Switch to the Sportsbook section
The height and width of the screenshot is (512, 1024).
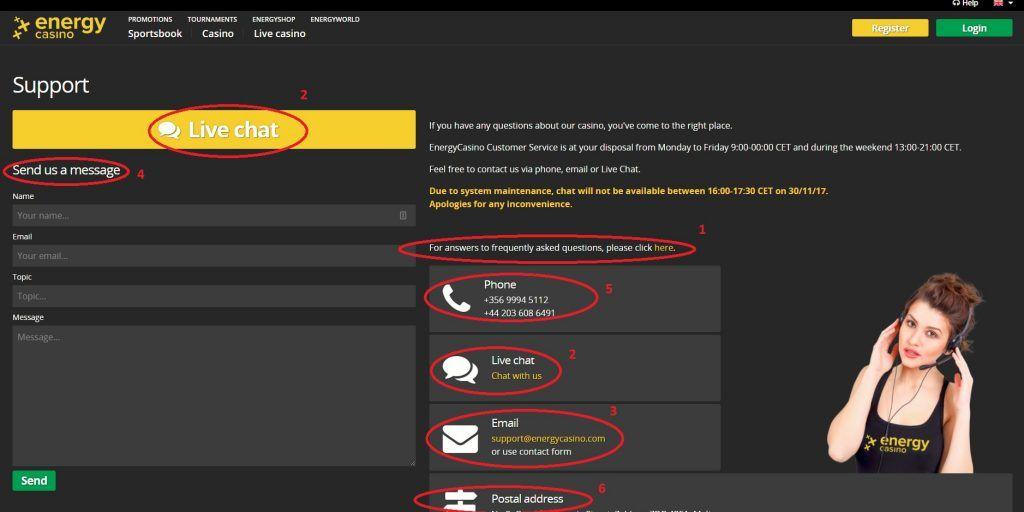pyautogui.click(x=155, y=34)
